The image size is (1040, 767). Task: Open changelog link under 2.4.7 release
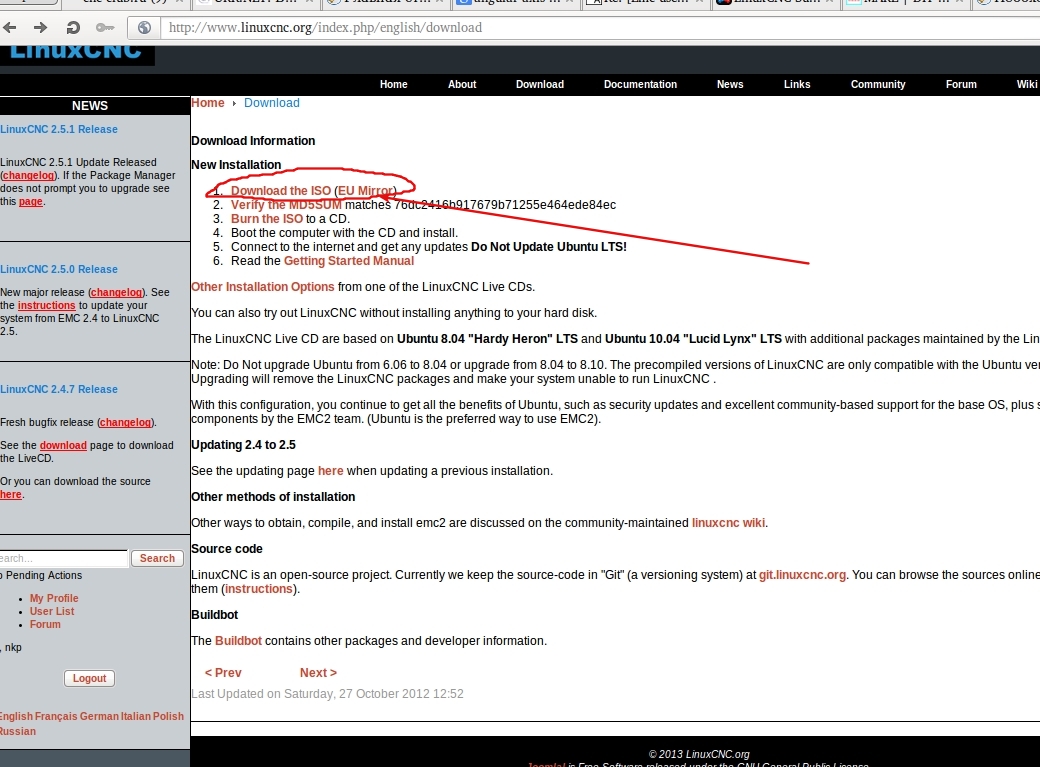125,422
